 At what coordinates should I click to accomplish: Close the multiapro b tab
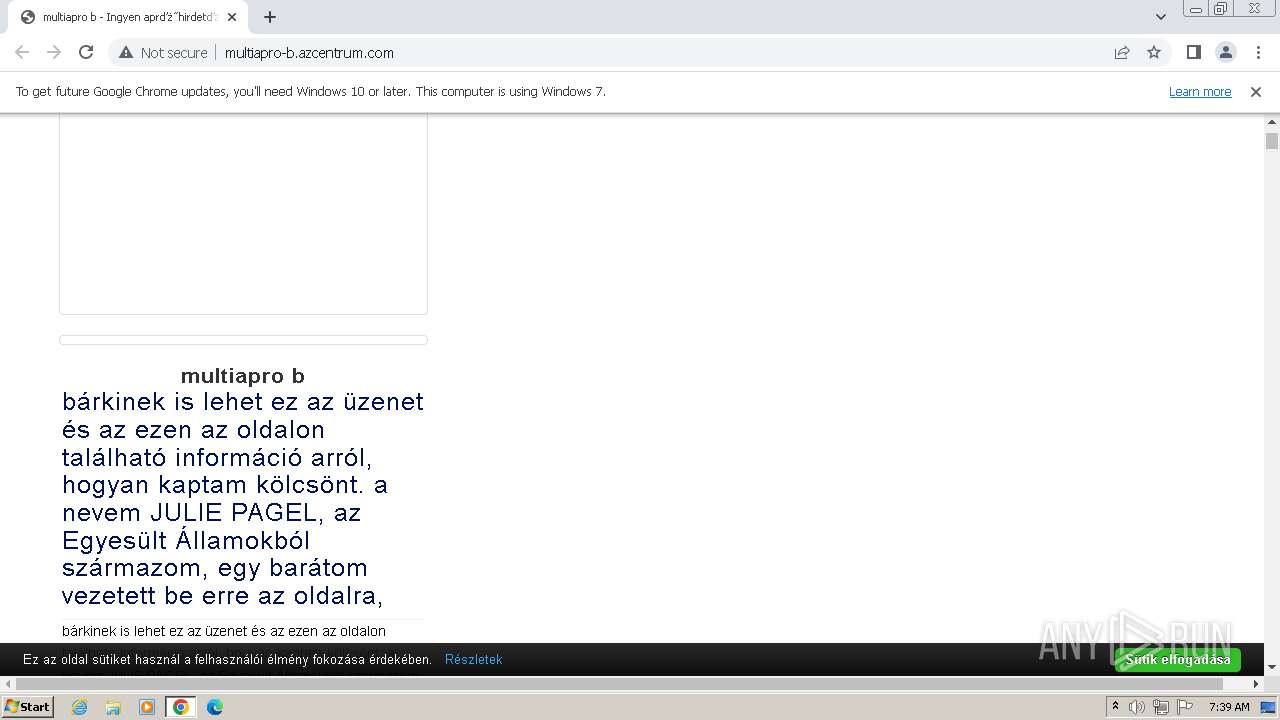[232, 17]
